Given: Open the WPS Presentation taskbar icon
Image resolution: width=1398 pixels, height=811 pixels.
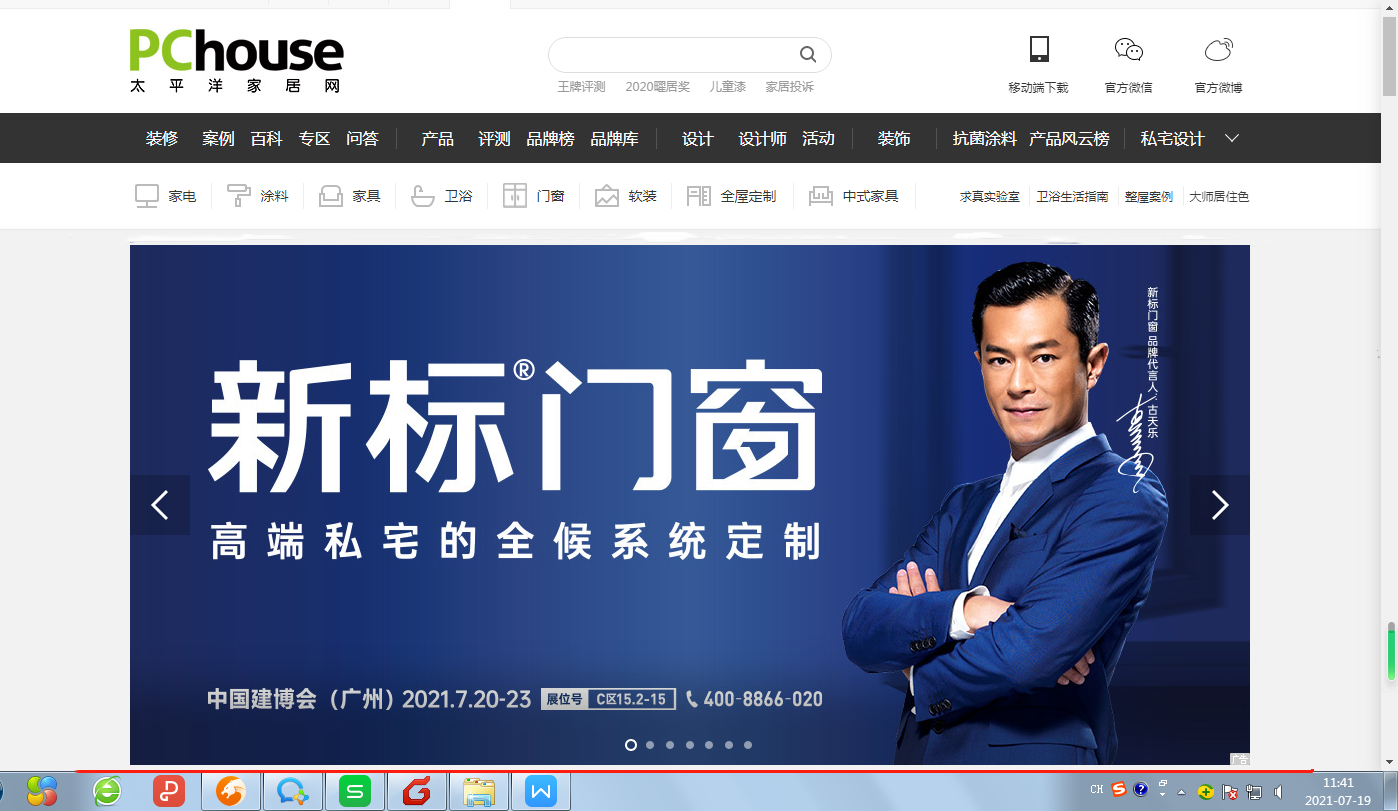Looking at the screenshot, I should click(168, 792).
